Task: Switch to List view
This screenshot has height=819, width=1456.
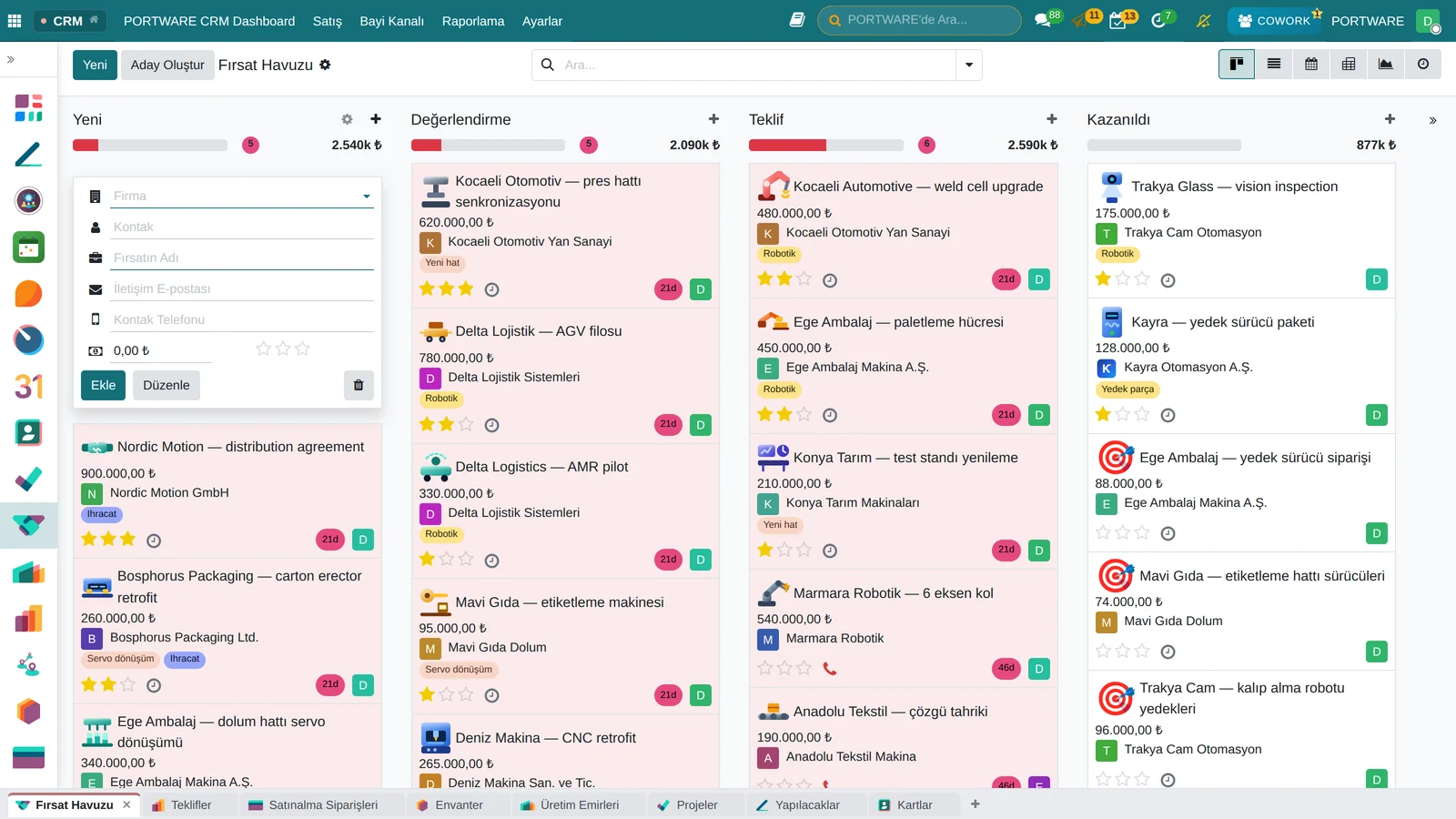Action: [1274, 64]
